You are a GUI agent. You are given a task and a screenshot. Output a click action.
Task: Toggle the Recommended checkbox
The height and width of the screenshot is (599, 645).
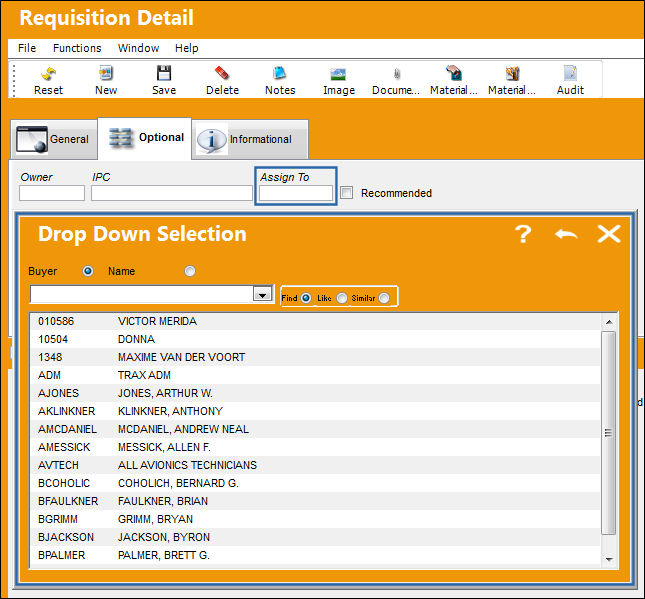pos(346,193)
